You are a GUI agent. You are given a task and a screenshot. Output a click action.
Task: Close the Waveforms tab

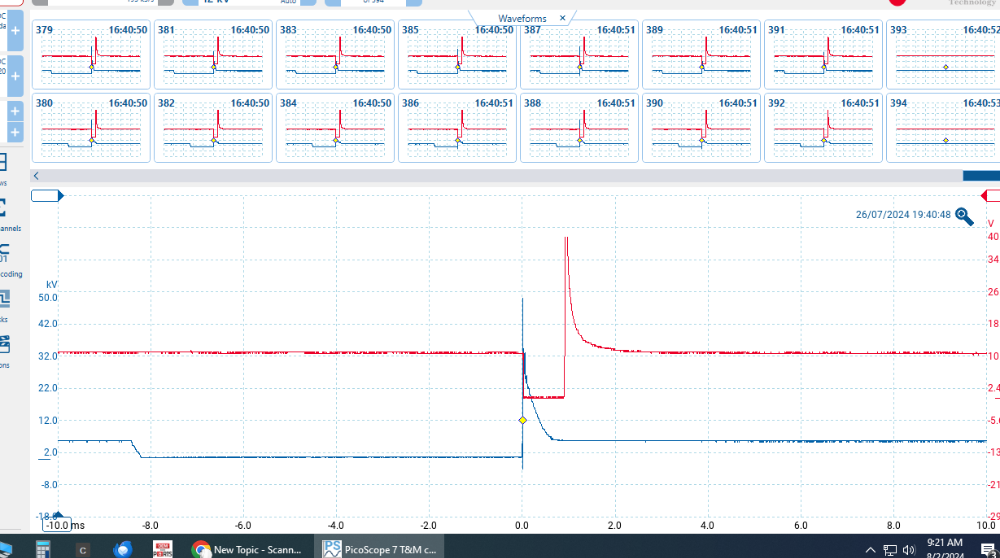pos(562,18)
